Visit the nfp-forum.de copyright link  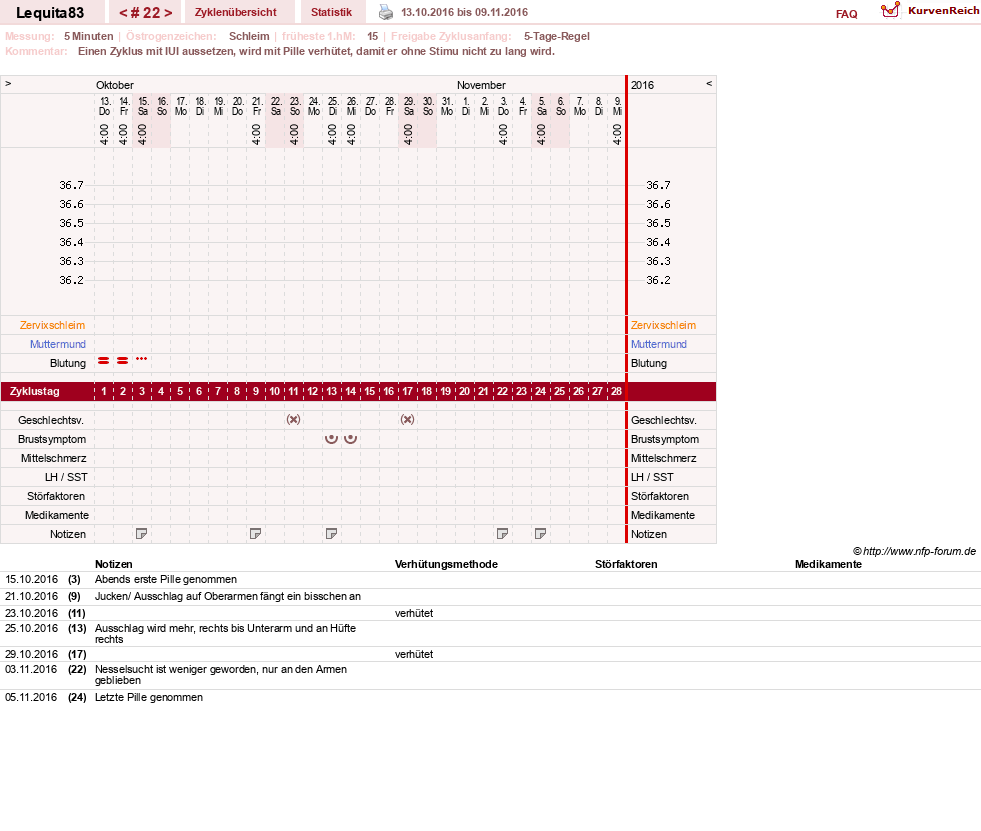click(x=914, y=551)
